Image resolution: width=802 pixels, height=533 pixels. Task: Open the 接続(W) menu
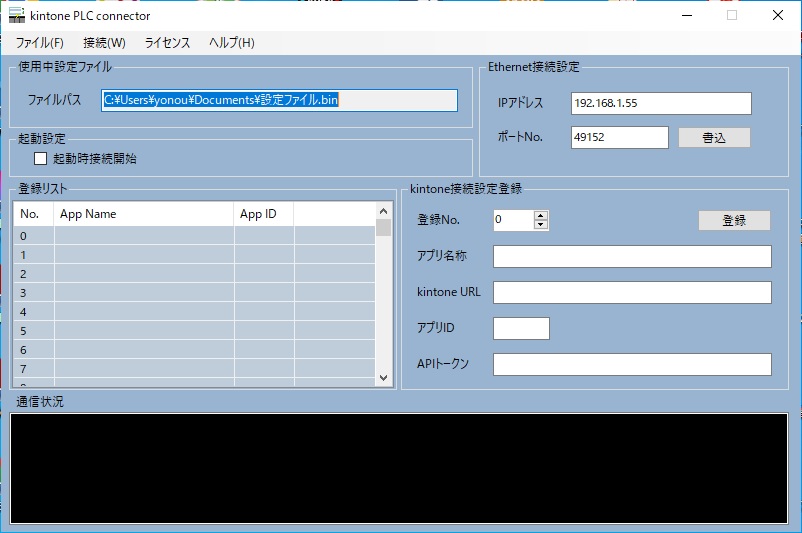pyautogui.click(x=104, y=43)
